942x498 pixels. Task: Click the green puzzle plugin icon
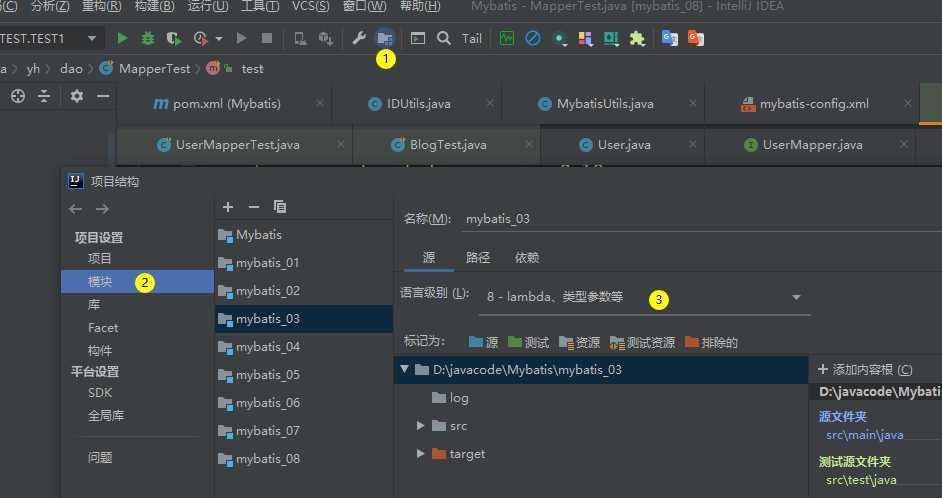[x=637, y=38]
